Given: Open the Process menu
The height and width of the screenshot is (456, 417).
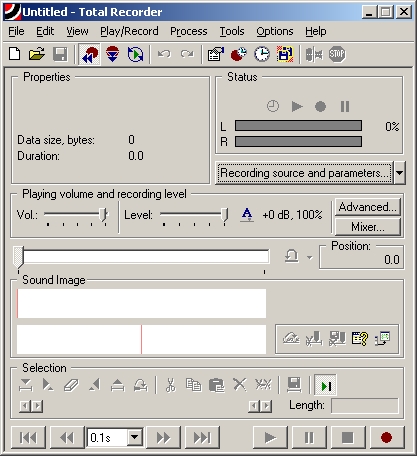Looking at the screenshot, I should (x=189, y=31).
